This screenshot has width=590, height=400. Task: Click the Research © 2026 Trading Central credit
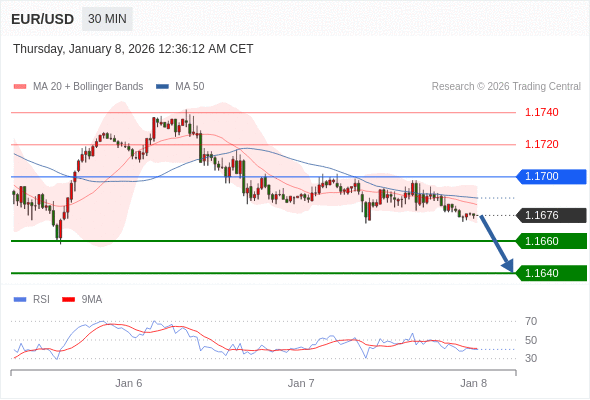[506, 87]
